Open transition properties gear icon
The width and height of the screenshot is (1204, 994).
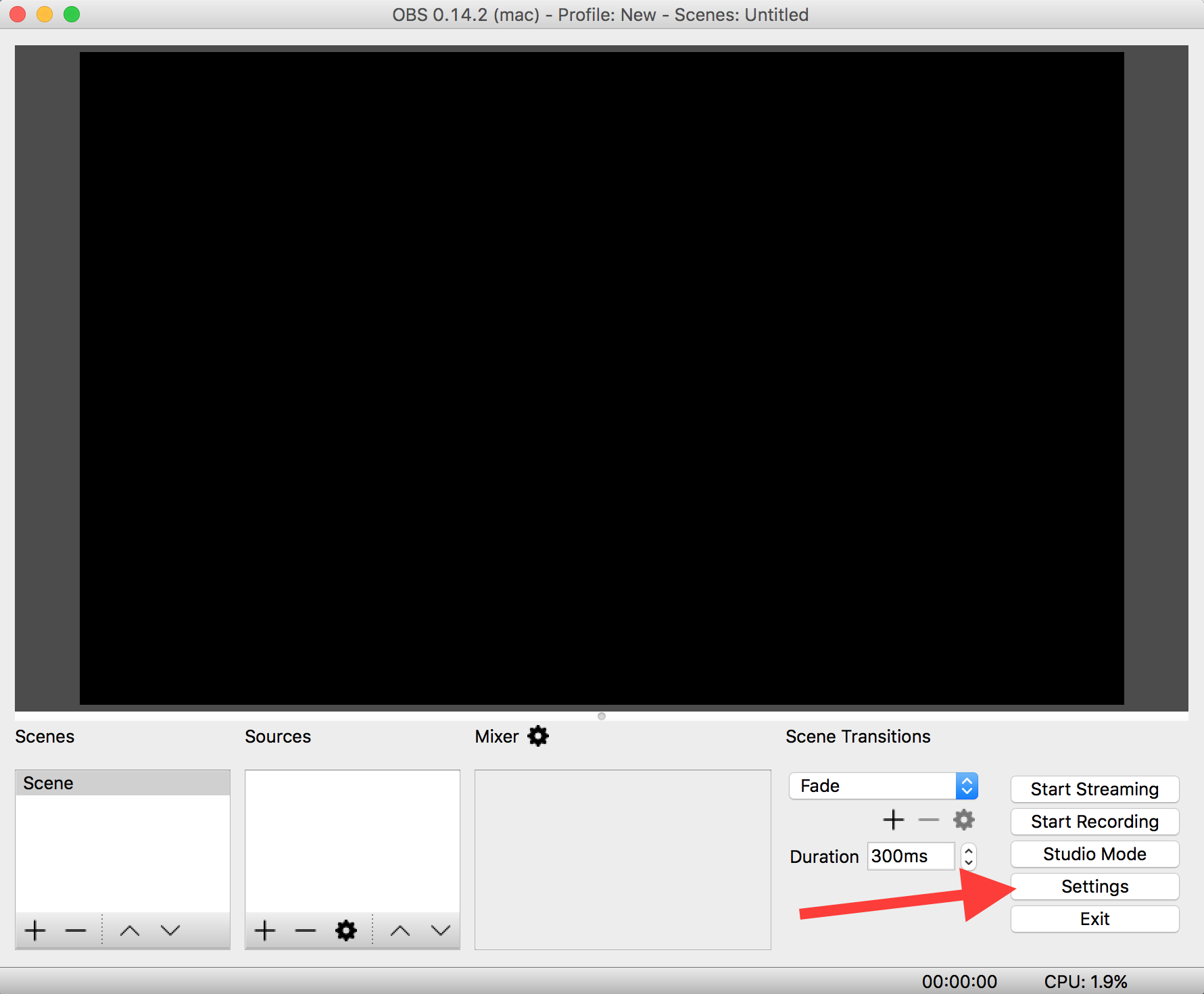pos(963,820)
